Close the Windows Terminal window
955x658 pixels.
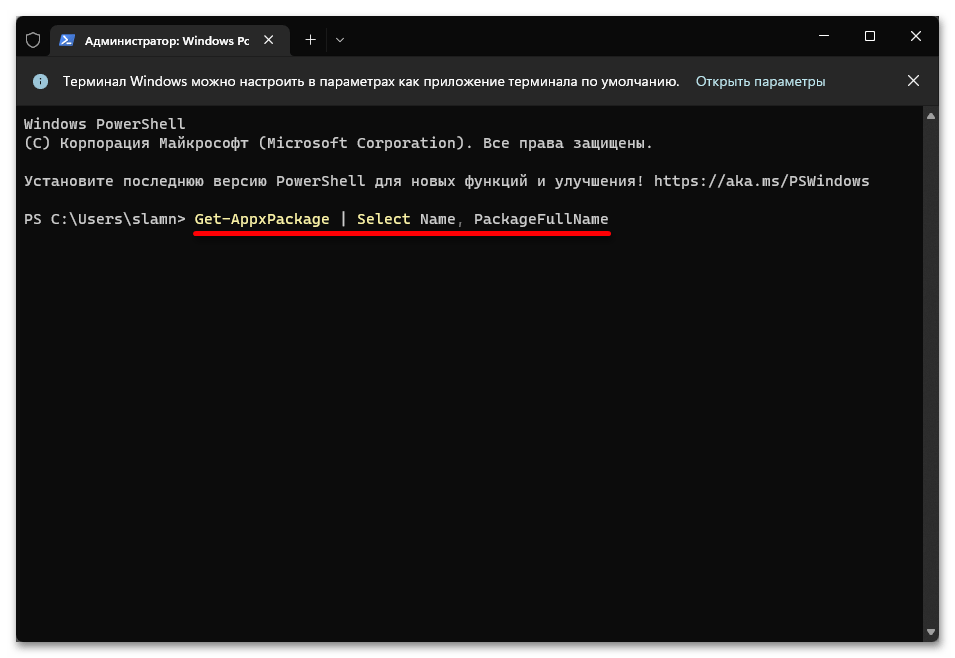[915, 37]
